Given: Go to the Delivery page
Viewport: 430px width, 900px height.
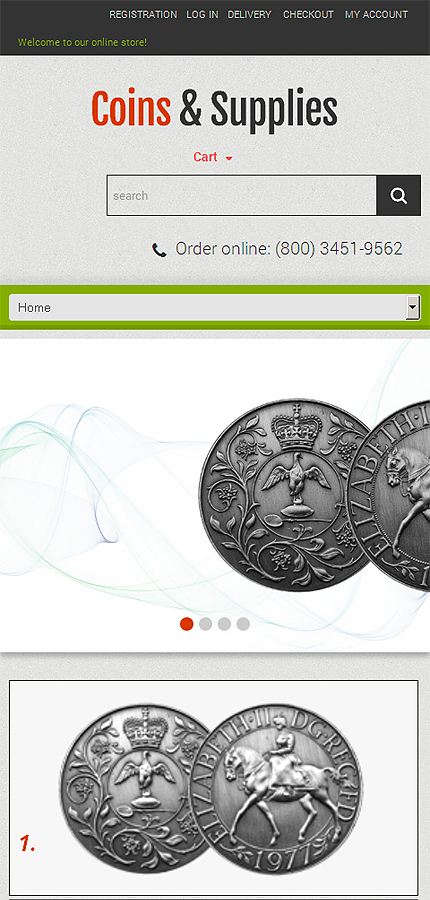Looking at the screenshot, I should 249,14.
